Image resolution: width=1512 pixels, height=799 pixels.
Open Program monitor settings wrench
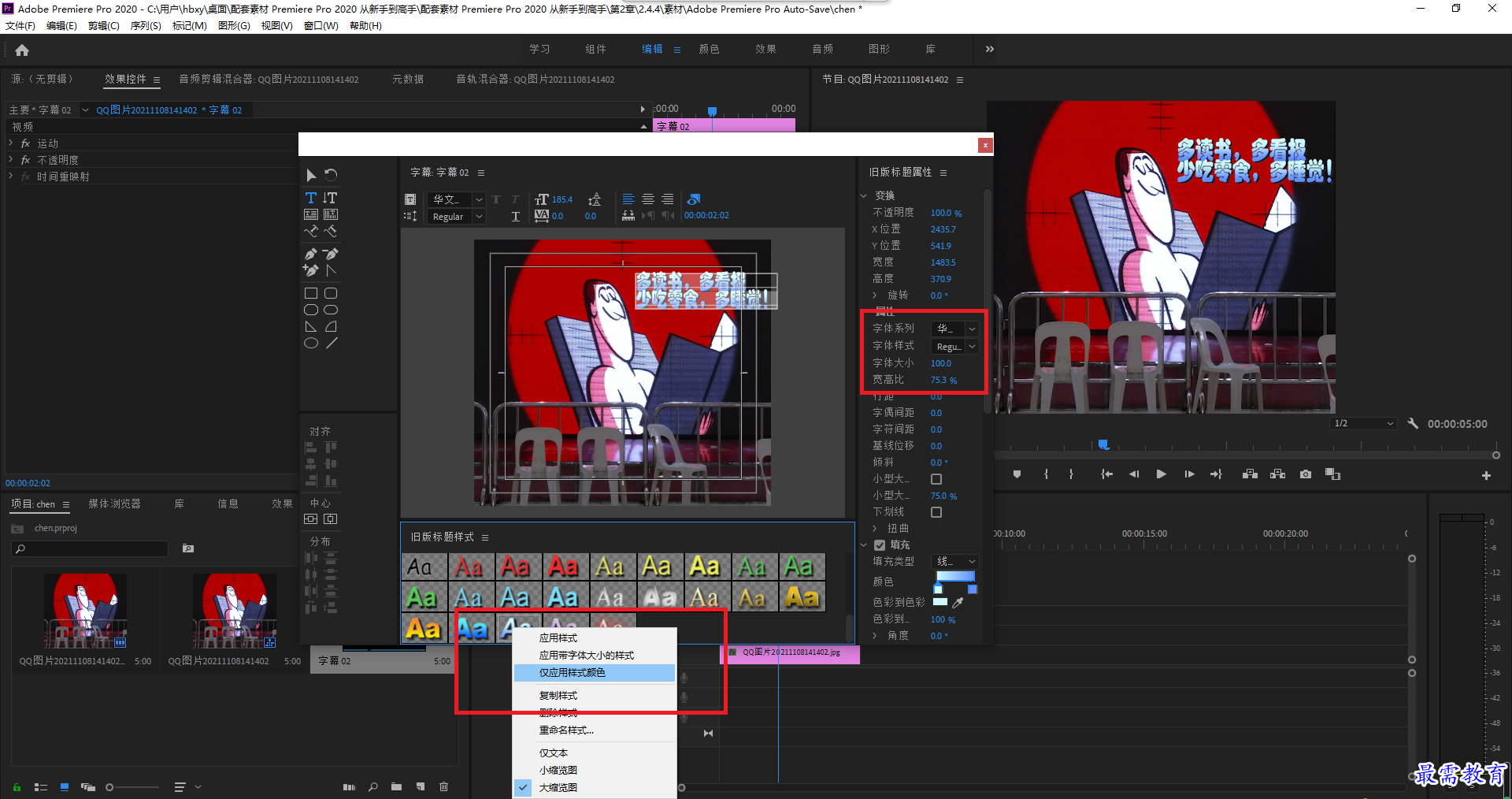[1413, 423]
